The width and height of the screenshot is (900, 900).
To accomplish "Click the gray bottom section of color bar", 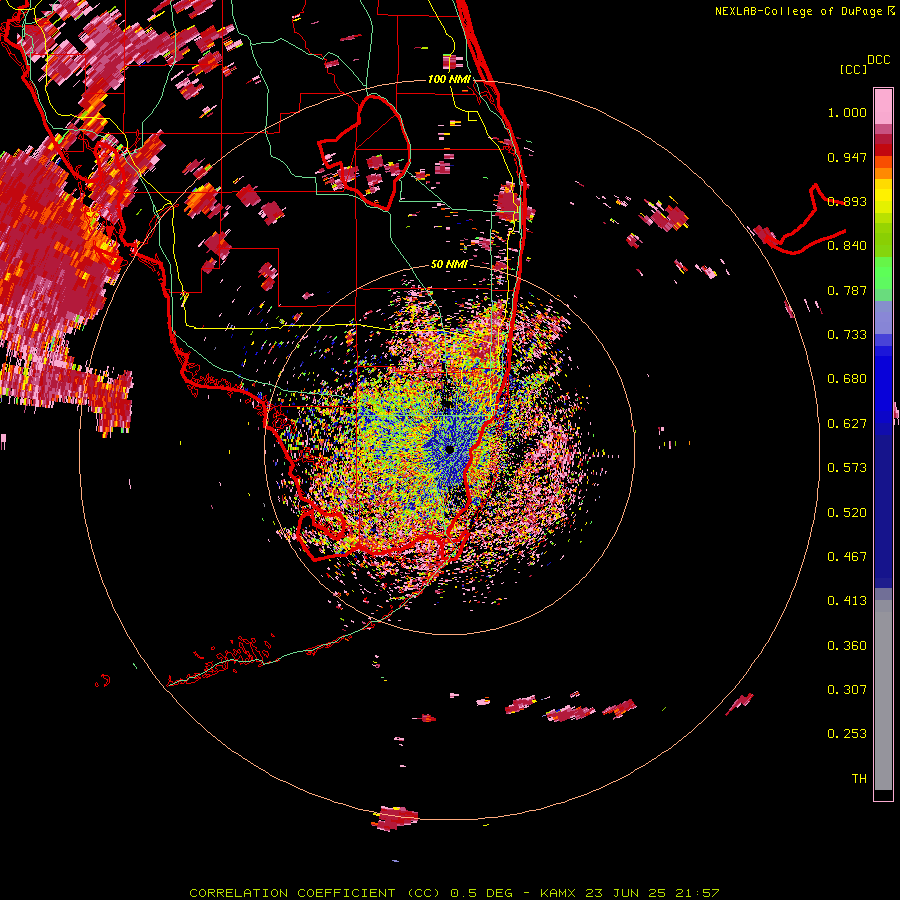I will [x=883, y=695].
